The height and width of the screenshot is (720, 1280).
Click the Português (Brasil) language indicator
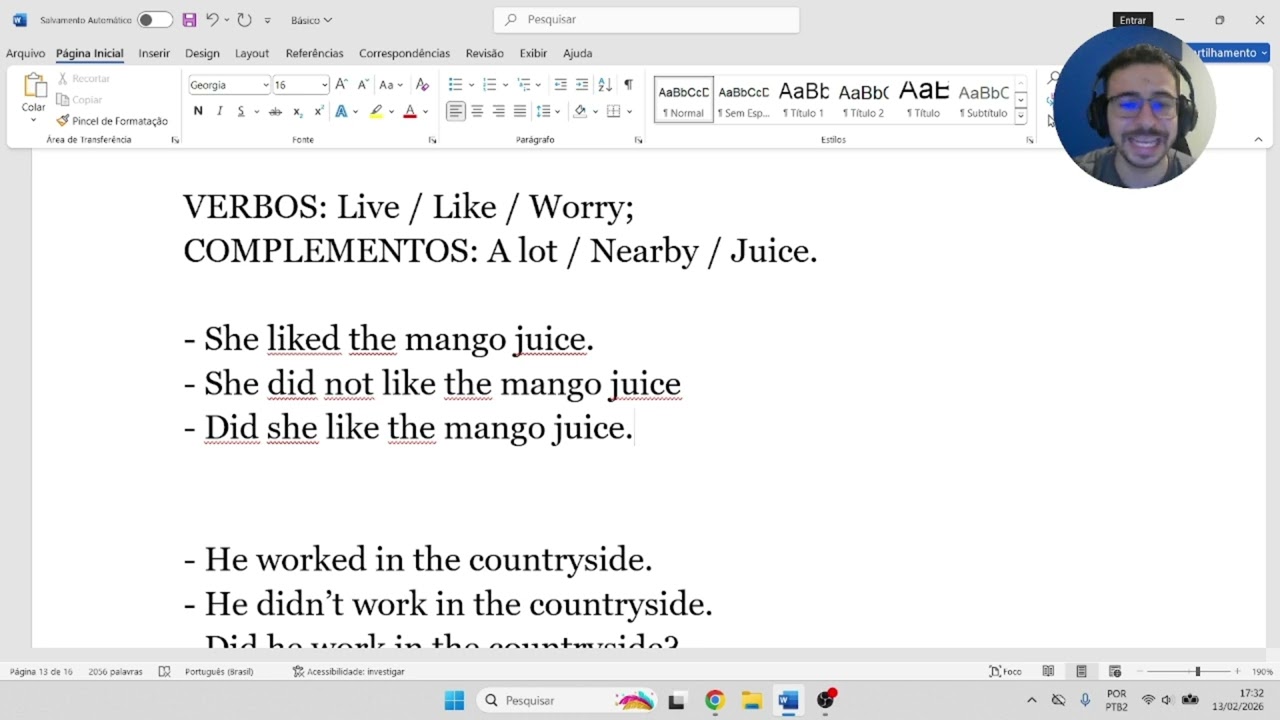[x=219, y=671]
